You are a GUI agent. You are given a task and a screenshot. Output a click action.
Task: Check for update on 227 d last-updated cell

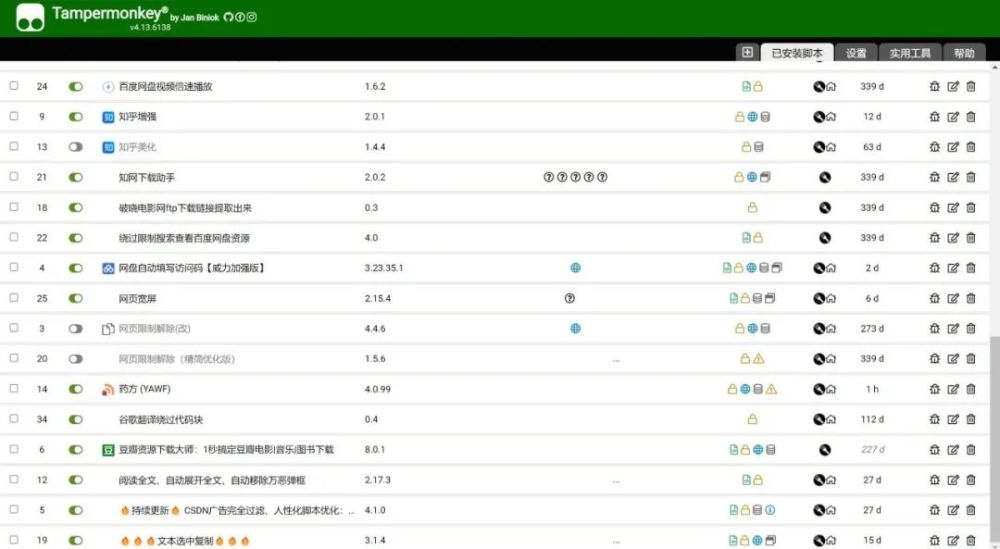(872, 450)
